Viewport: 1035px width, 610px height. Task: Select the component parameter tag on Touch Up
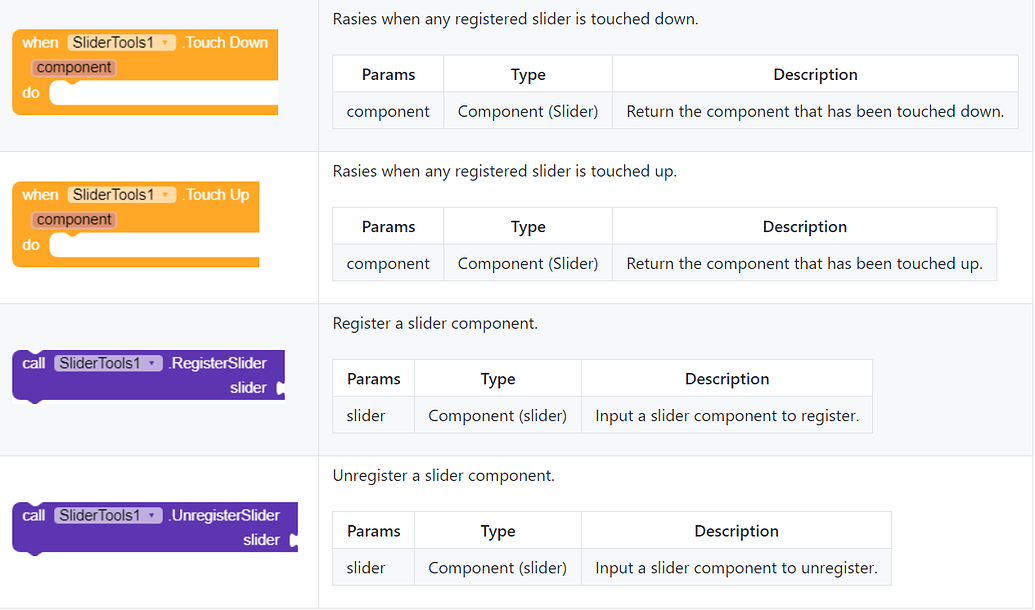(x=75, y=218)
